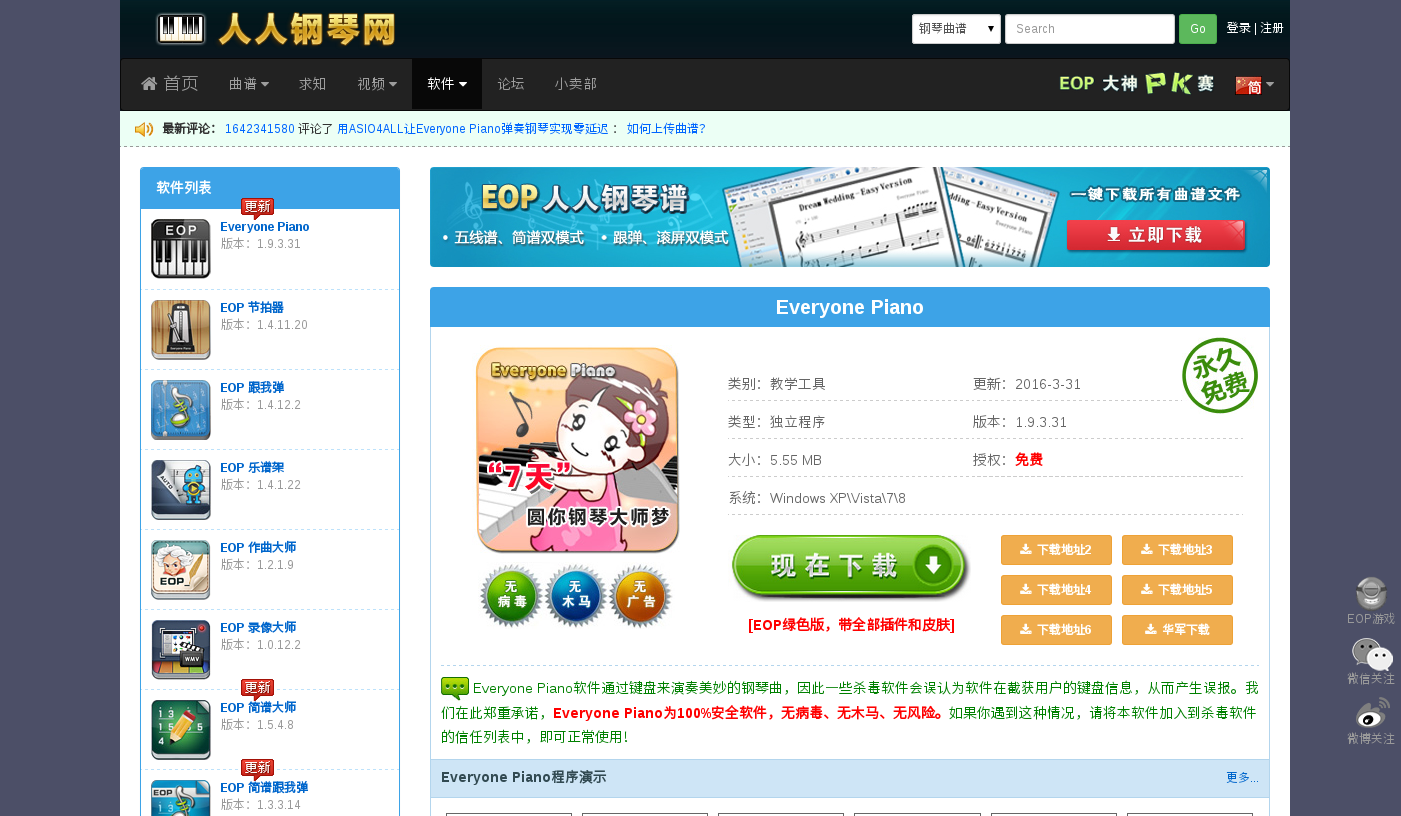Viewport: 1401px width, 816px height.
Task: Click the EOP 跟我弹 title link
Action: click(252, 387)
